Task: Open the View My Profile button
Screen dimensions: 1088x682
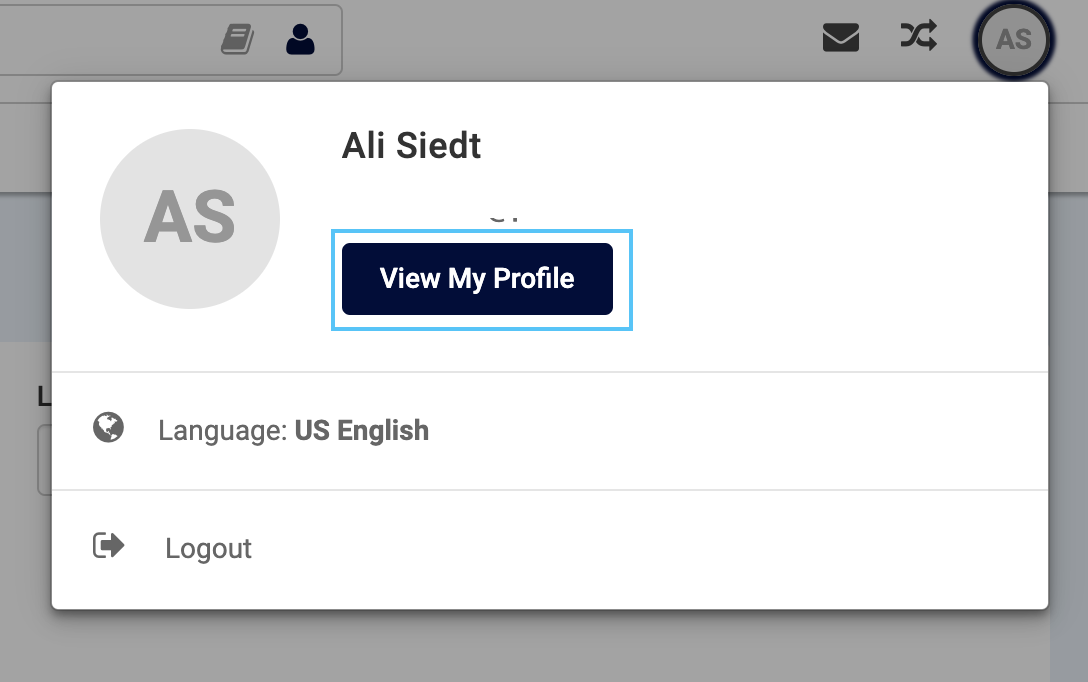Action: click(477, 279)
